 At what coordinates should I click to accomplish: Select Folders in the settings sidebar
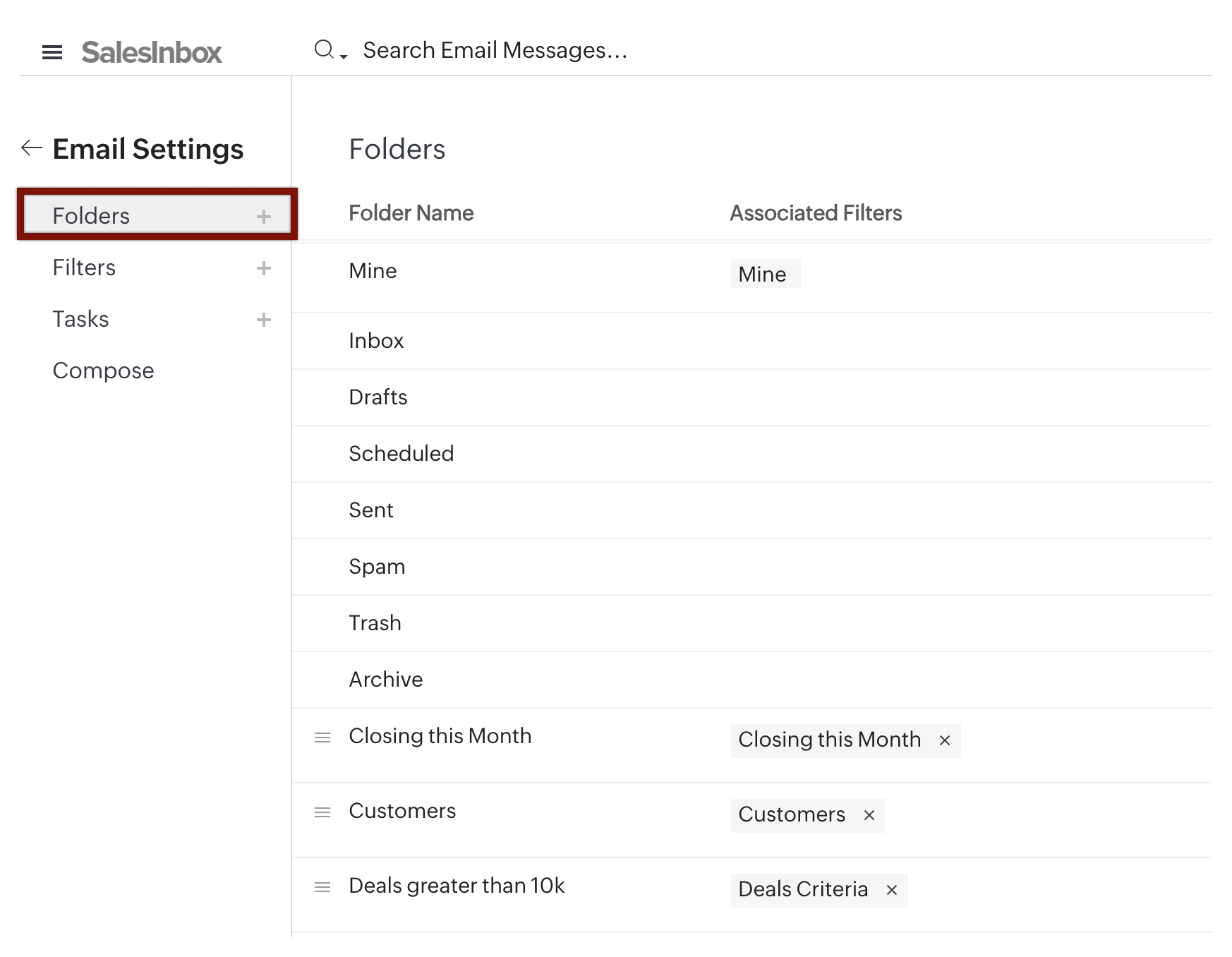(x=91, y=216)
